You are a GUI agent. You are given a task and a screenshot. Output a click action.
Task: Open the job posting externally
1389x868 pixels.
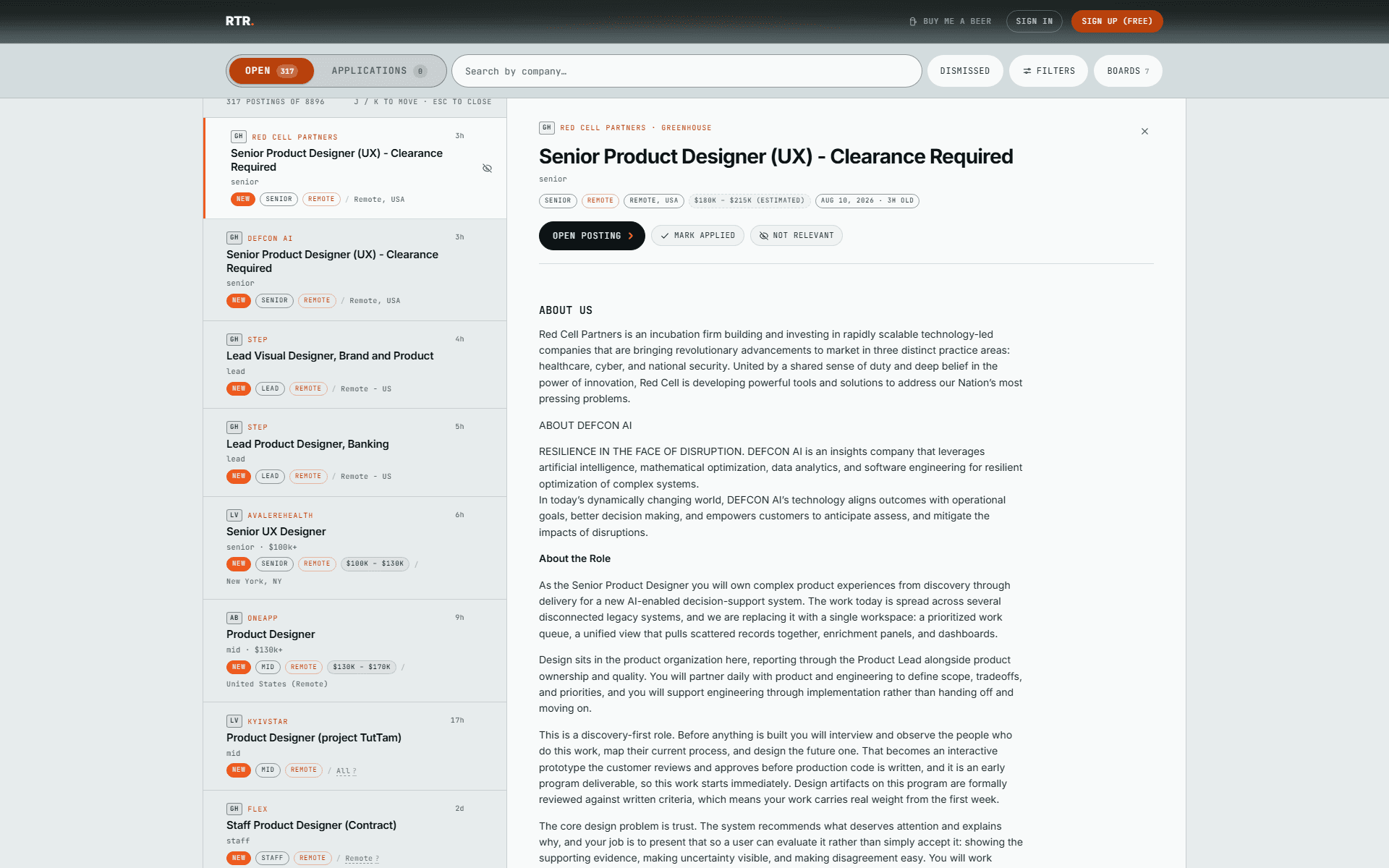[x=592, y=236]
